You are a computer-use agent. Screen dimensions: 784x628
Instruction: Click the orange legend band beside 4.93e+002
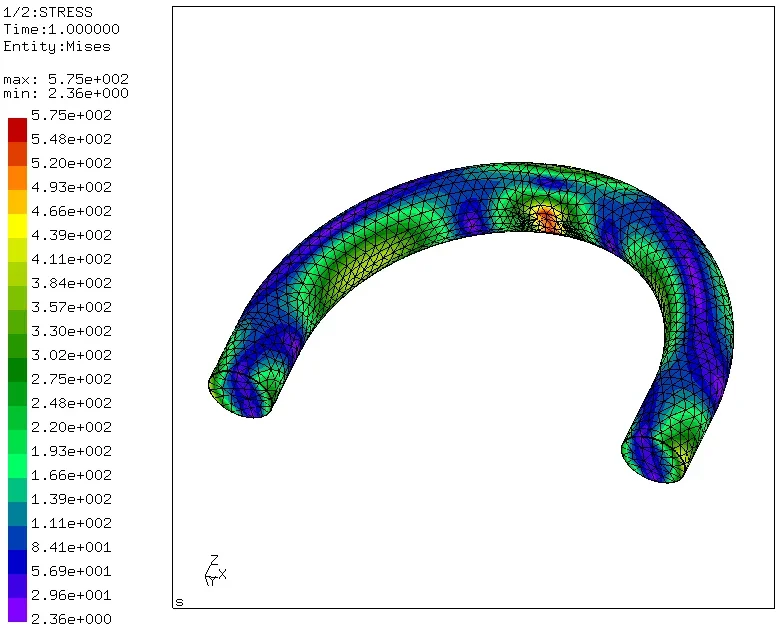[18, 178]
